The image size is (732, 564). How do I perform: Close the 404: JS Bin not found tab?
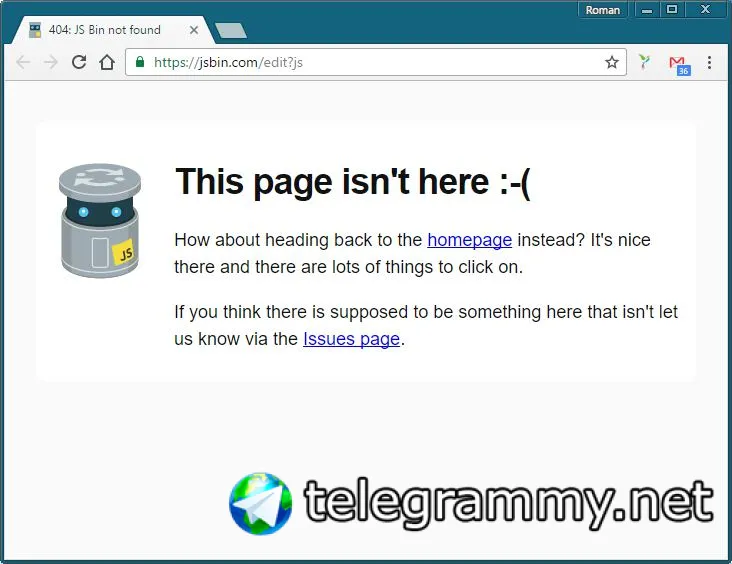(194, 30)
